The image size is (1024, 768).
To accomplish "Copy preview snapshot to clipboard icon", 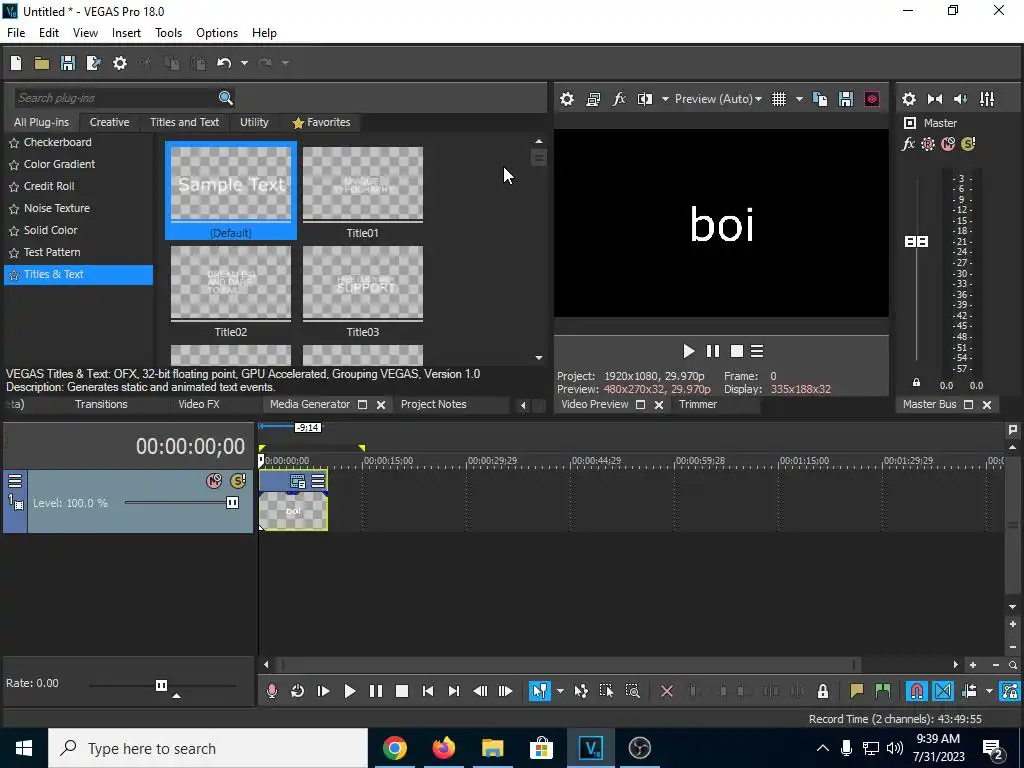I will click(x=820, y=99).
